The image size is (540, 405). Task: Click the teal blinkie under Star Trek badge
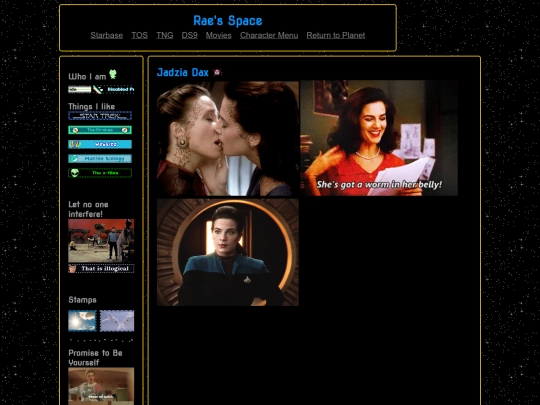tap(100, 130)
